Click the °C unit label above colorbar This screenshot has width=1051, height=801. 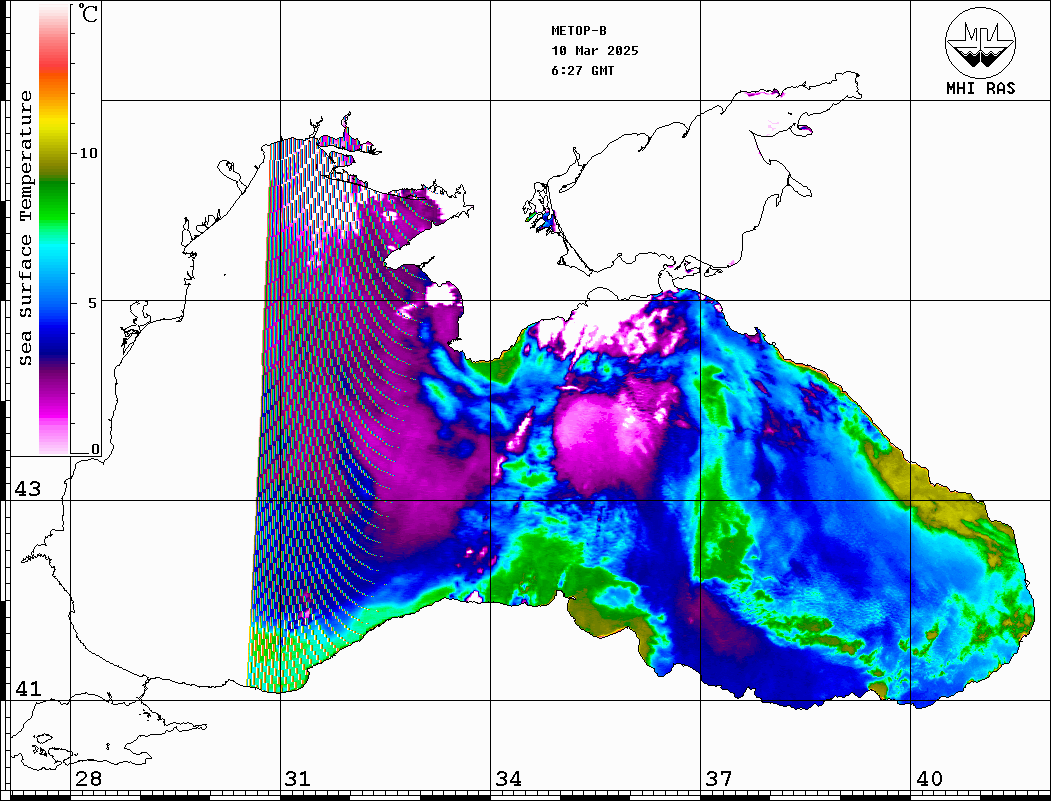point(89,15)
